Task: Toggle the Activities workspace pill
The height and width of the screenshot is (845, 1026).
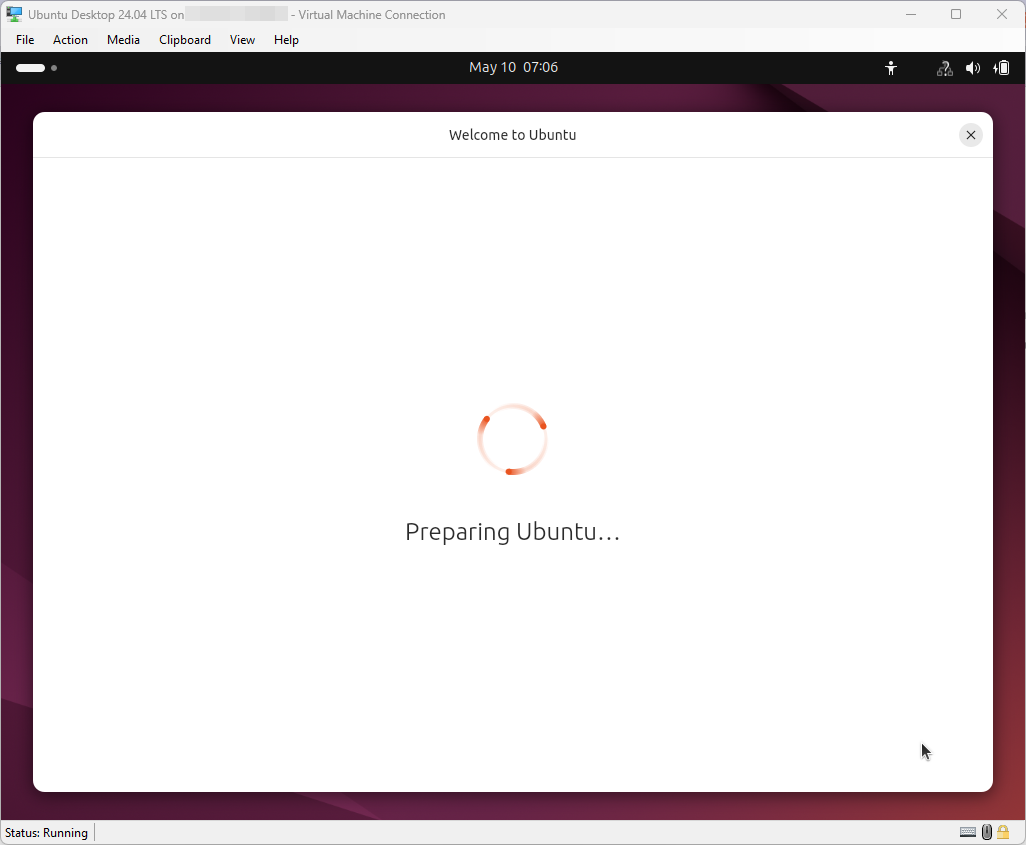Action: 30,67
